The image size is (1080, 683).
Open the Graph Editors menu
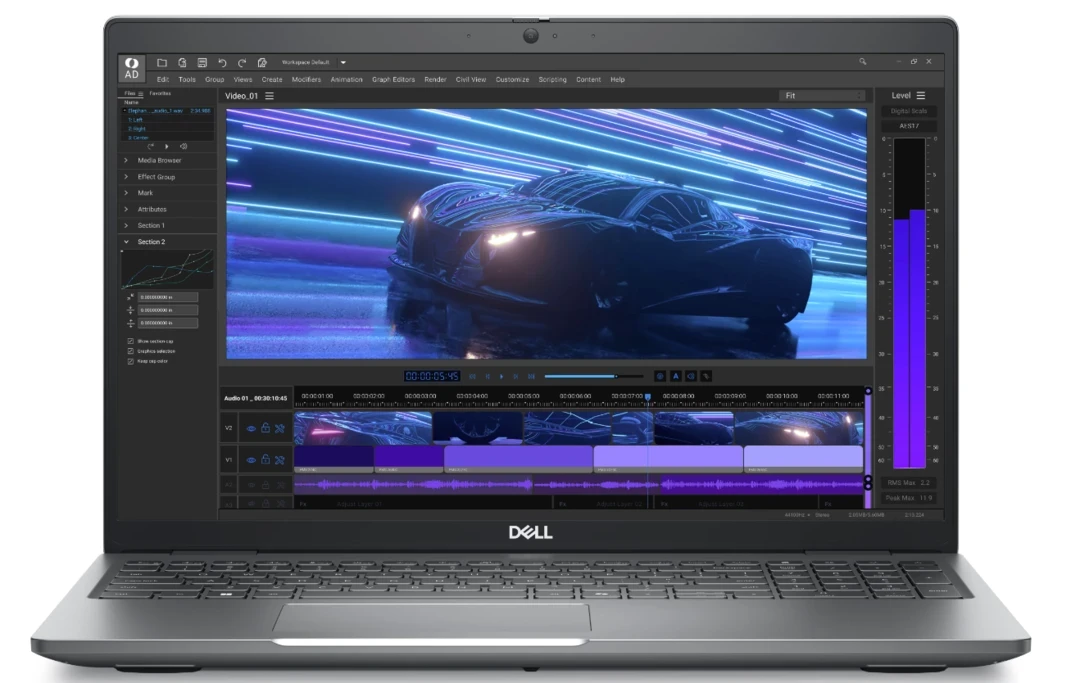coord(393,80)
